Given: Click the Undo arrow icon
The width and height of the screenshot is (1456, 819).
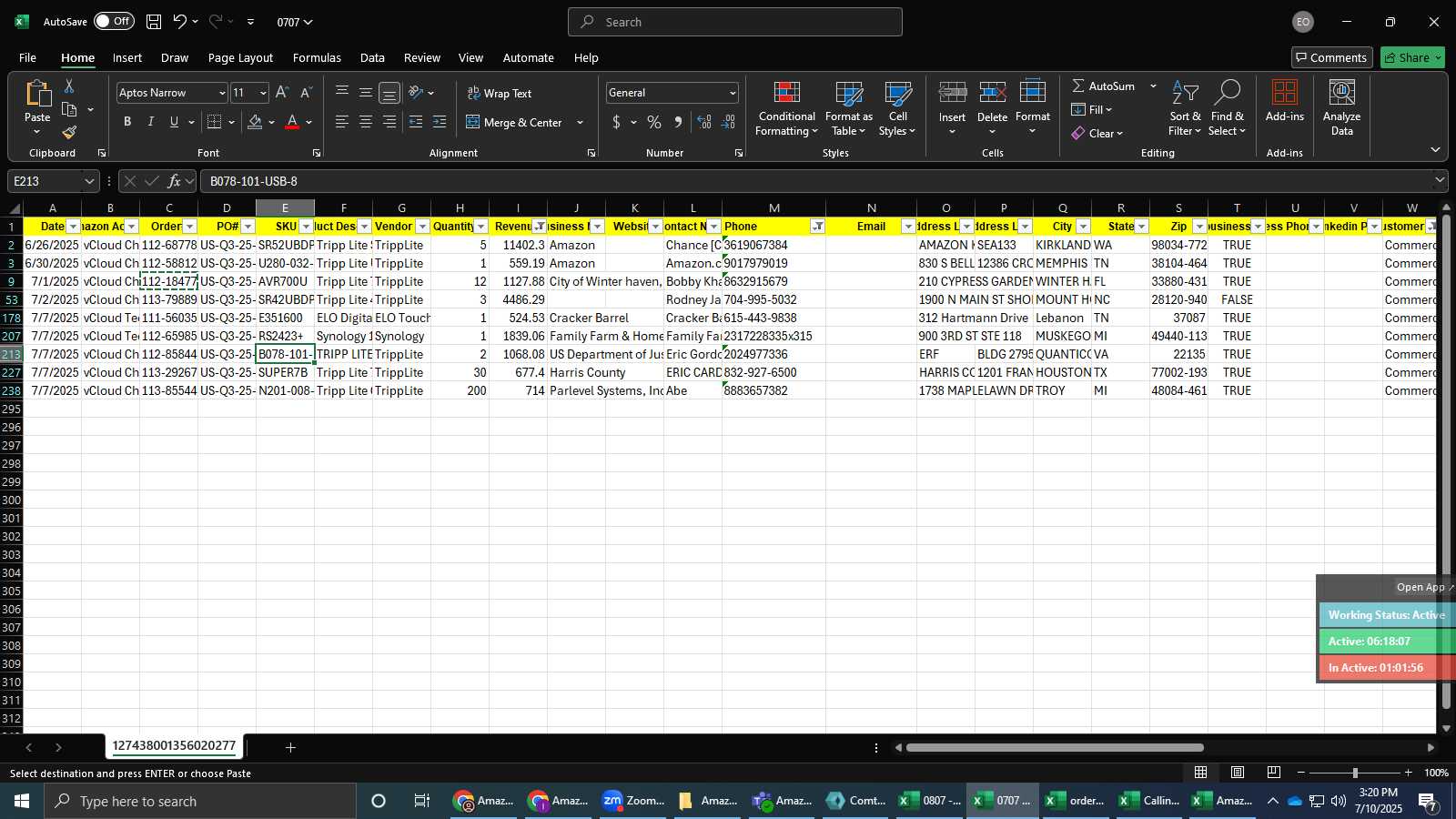Looking at the screenshot, I should point(180,22).
